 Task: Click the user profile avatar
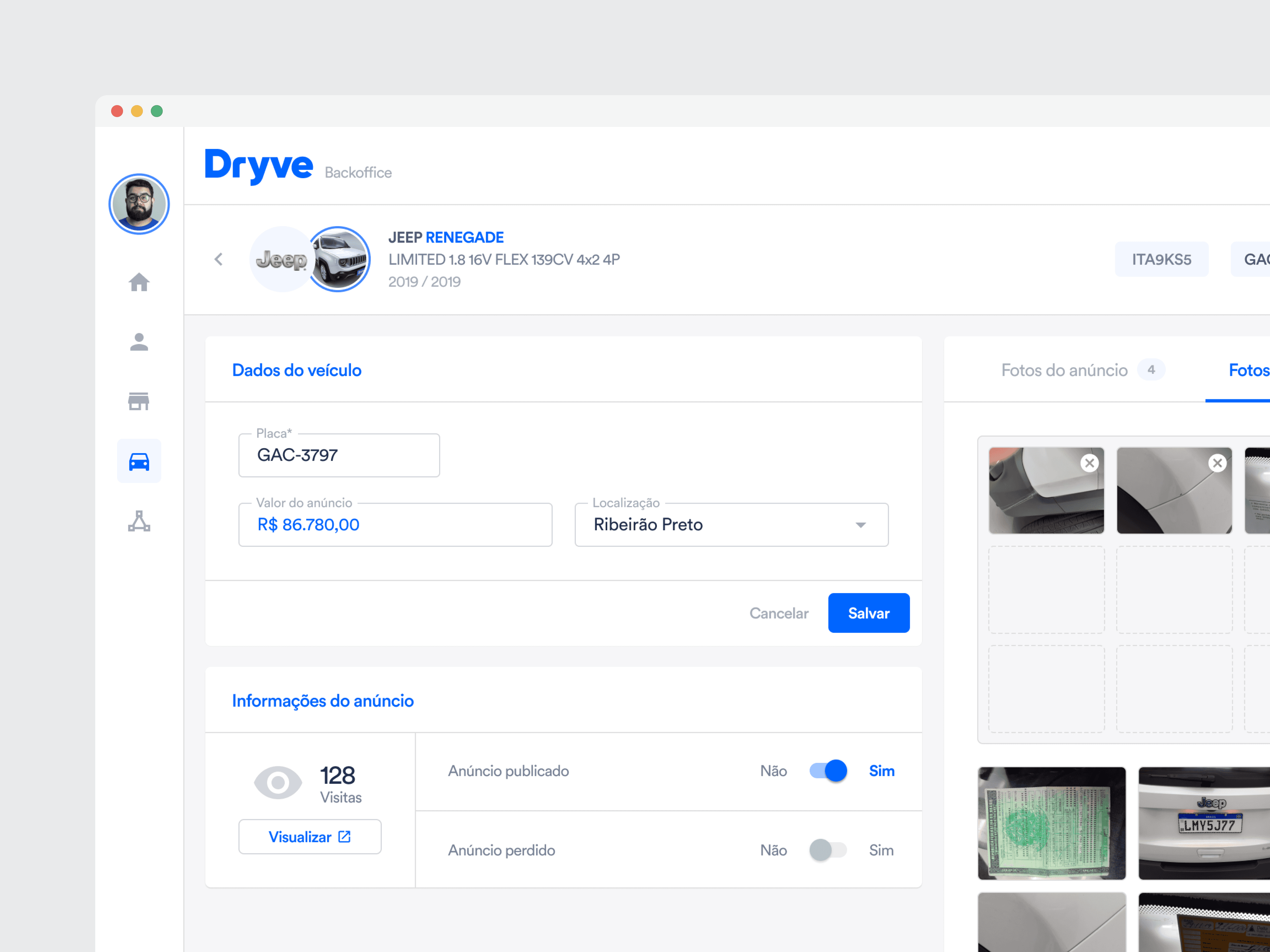[139, 204]
